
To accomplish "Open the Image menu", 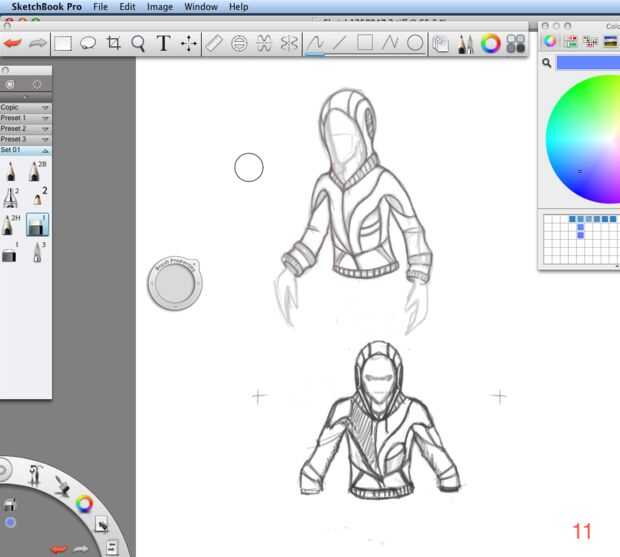I will 160,7.
